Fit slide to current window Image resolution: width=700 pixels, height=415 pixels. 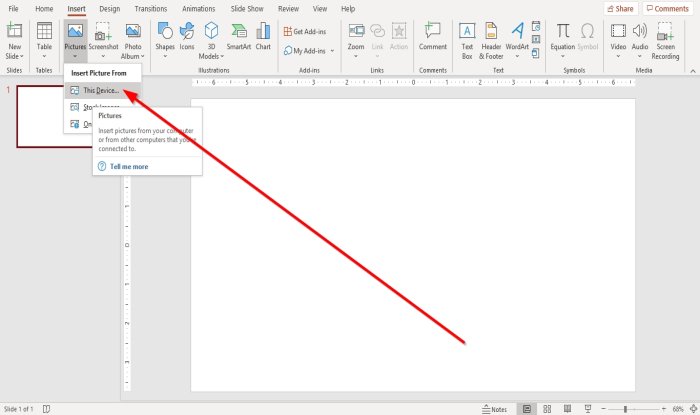point(694,409)
